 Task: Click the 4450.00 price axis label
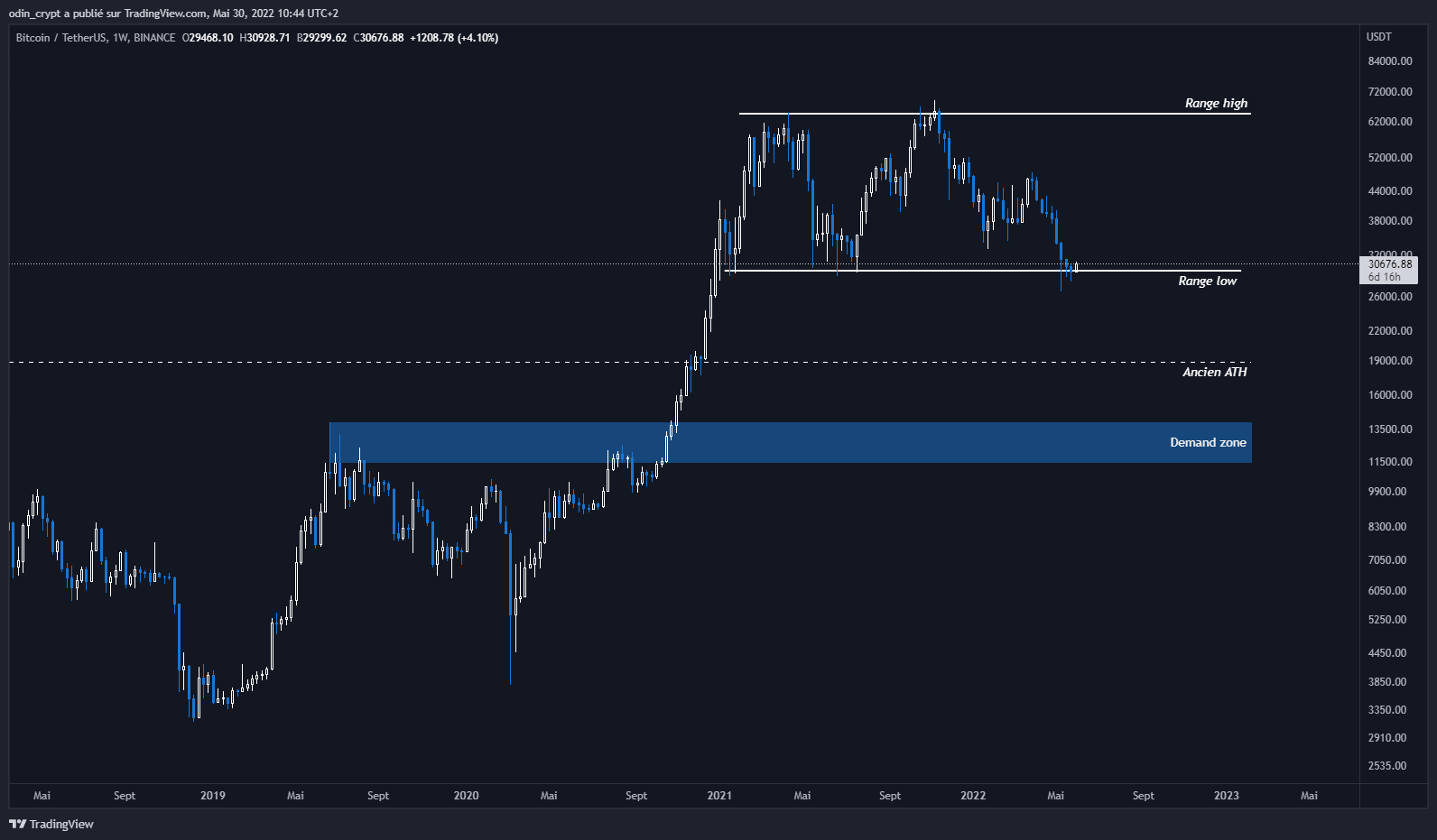1387,653
